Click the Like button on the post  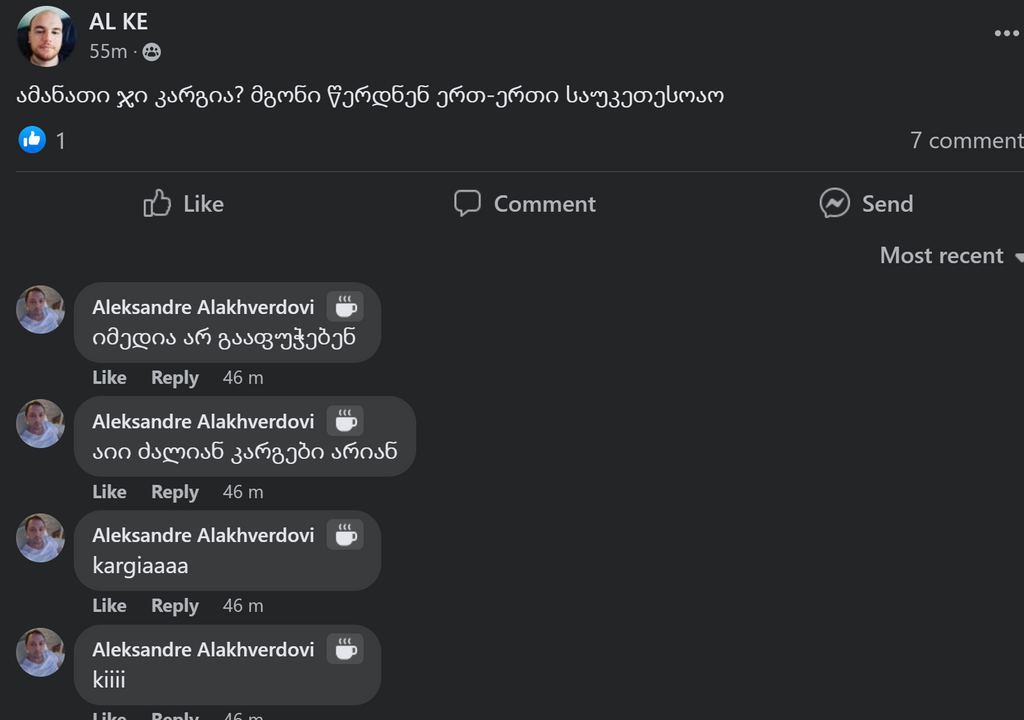pos(182,203)
